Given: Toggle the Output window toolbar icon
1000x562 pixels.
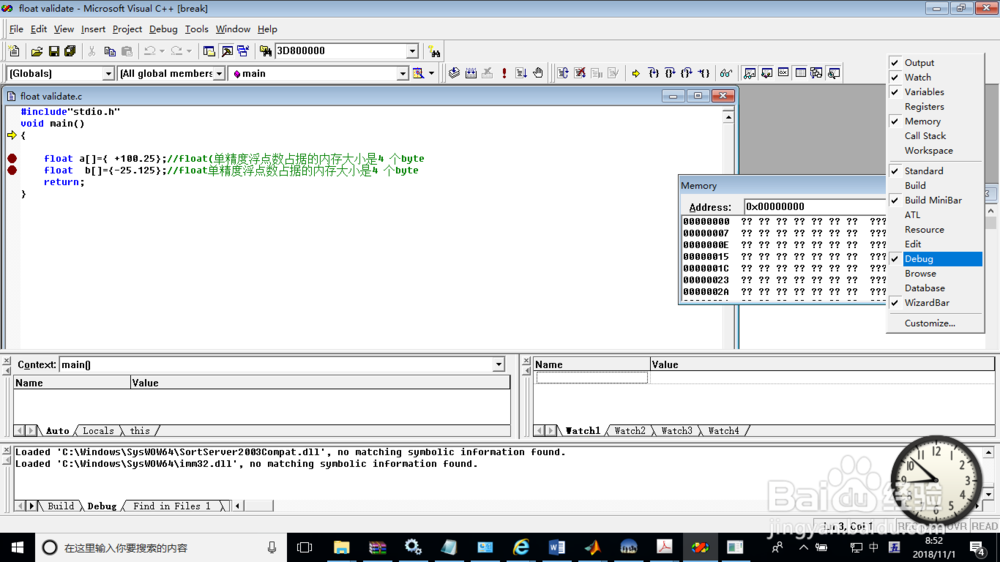Looking at the screenshot, I should 226,51.
